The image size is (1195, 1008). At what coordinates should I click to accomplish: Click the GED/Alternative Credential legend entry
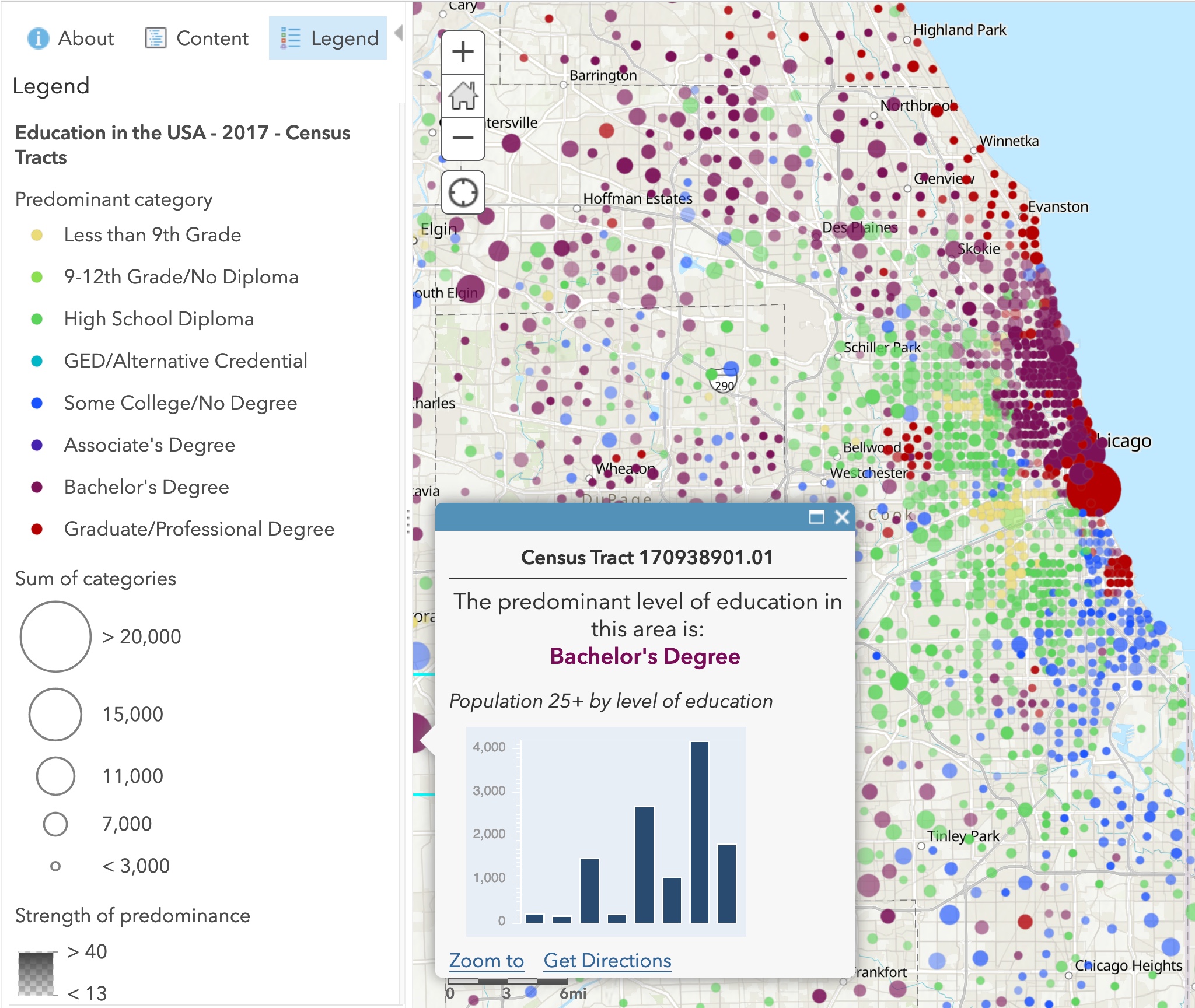tap(186, 360)
